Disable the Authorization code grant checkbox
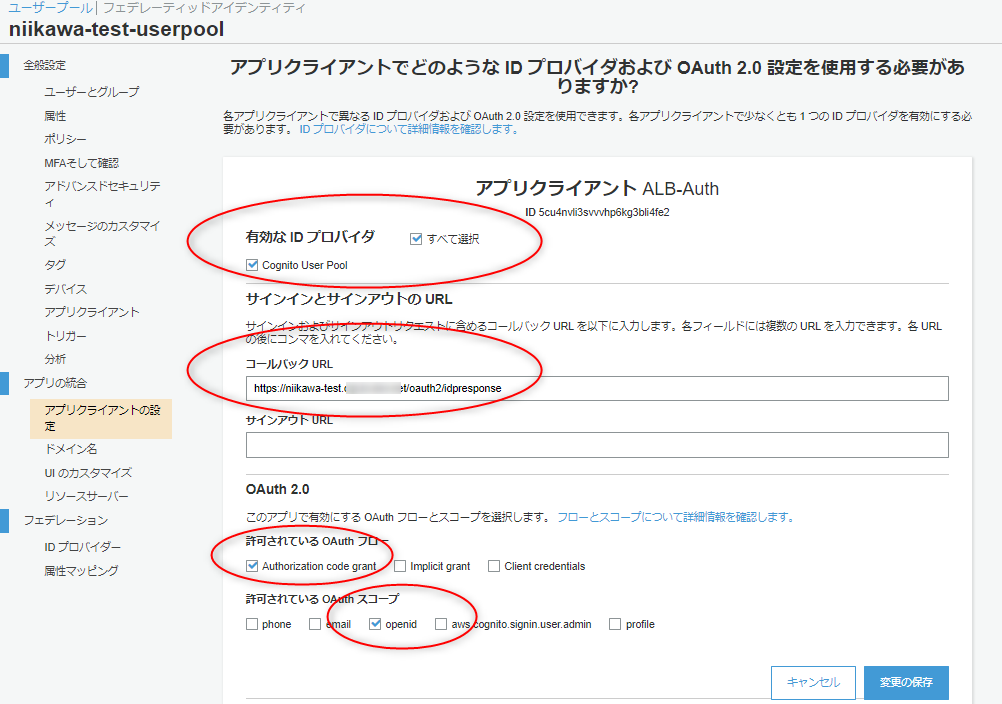 (253, 565)
